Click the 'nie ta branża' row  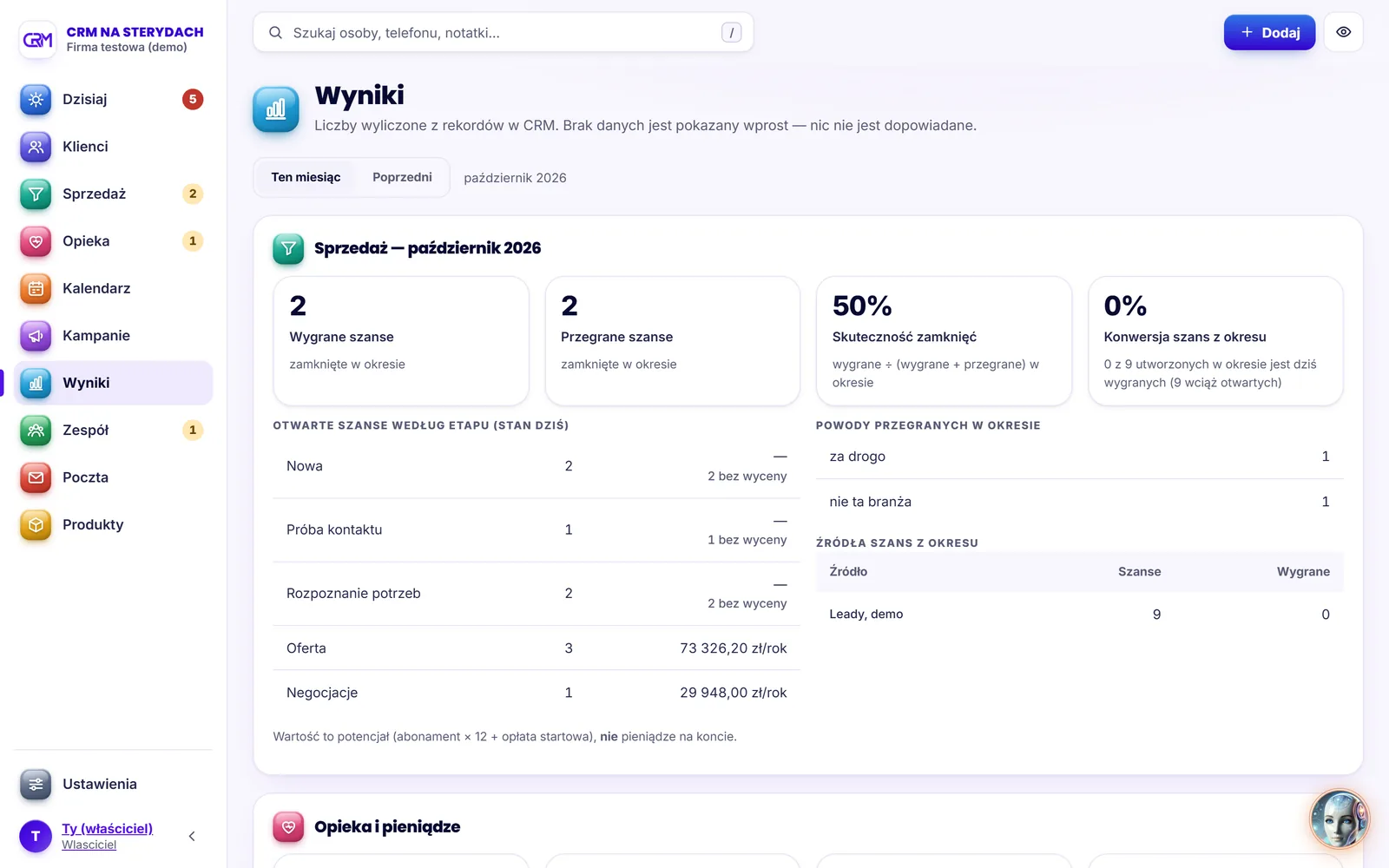point(1079,502)
